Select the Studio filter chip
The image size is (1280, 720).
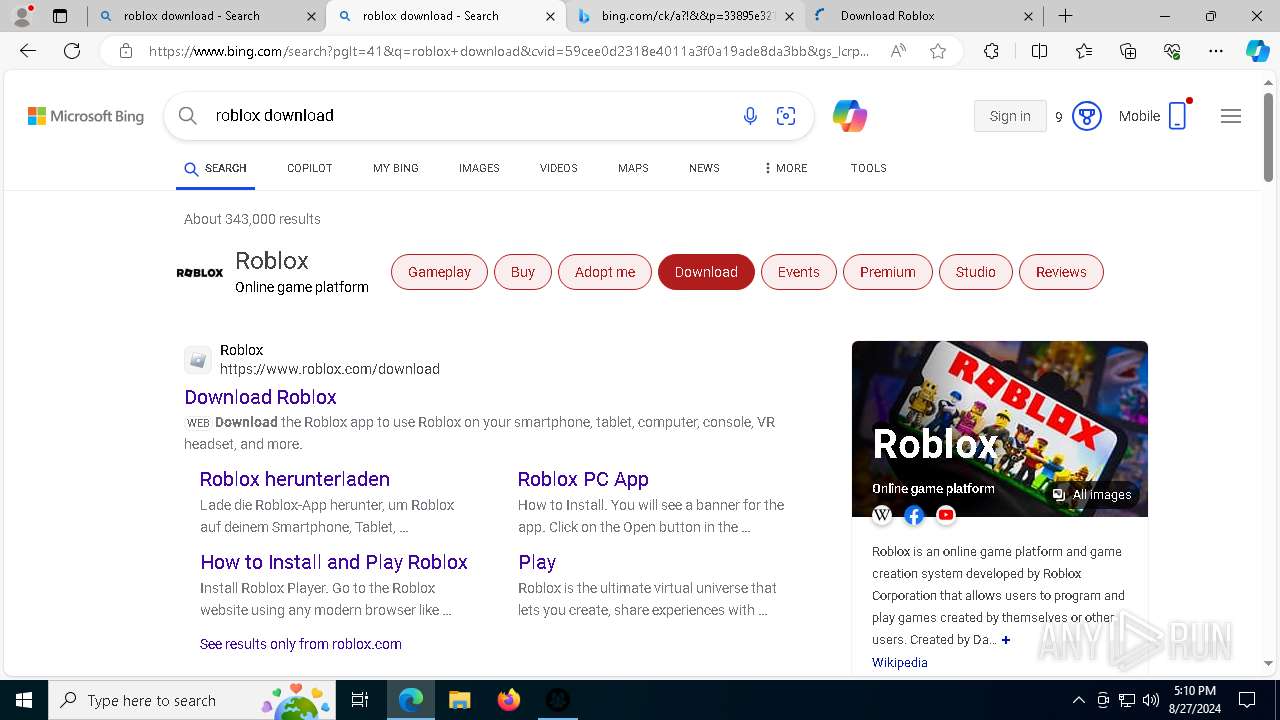coord(976,272)
